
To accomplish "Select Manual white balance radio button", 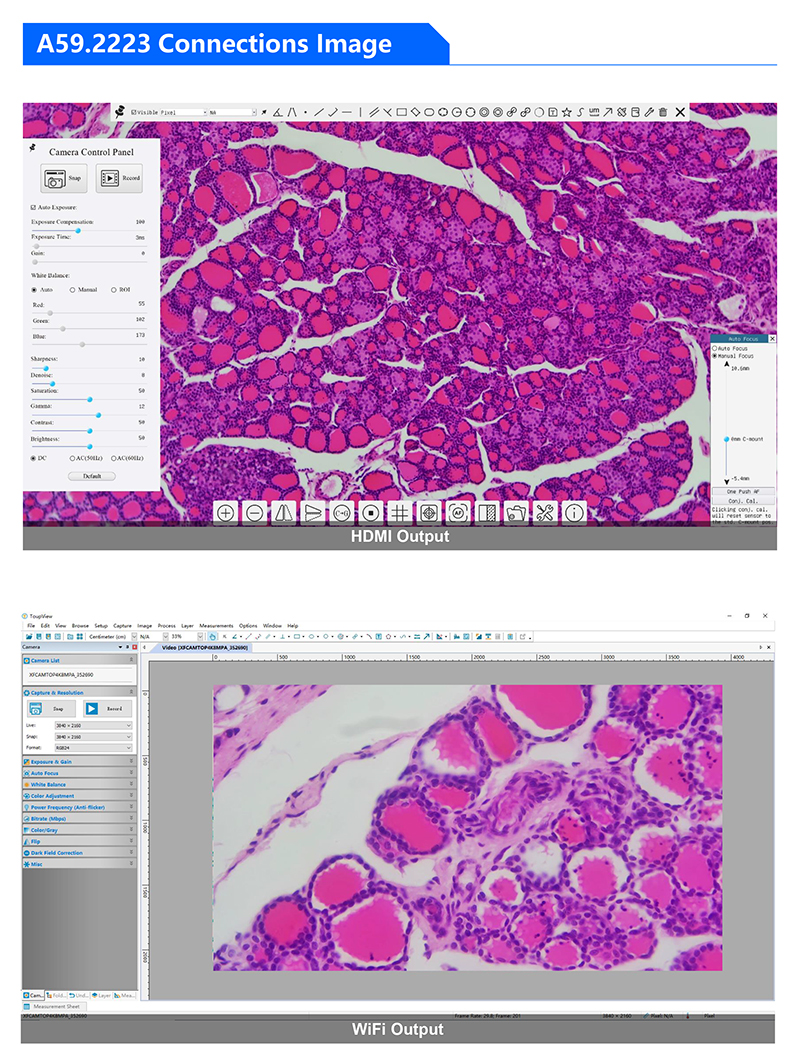I will [x=72, y=289].
